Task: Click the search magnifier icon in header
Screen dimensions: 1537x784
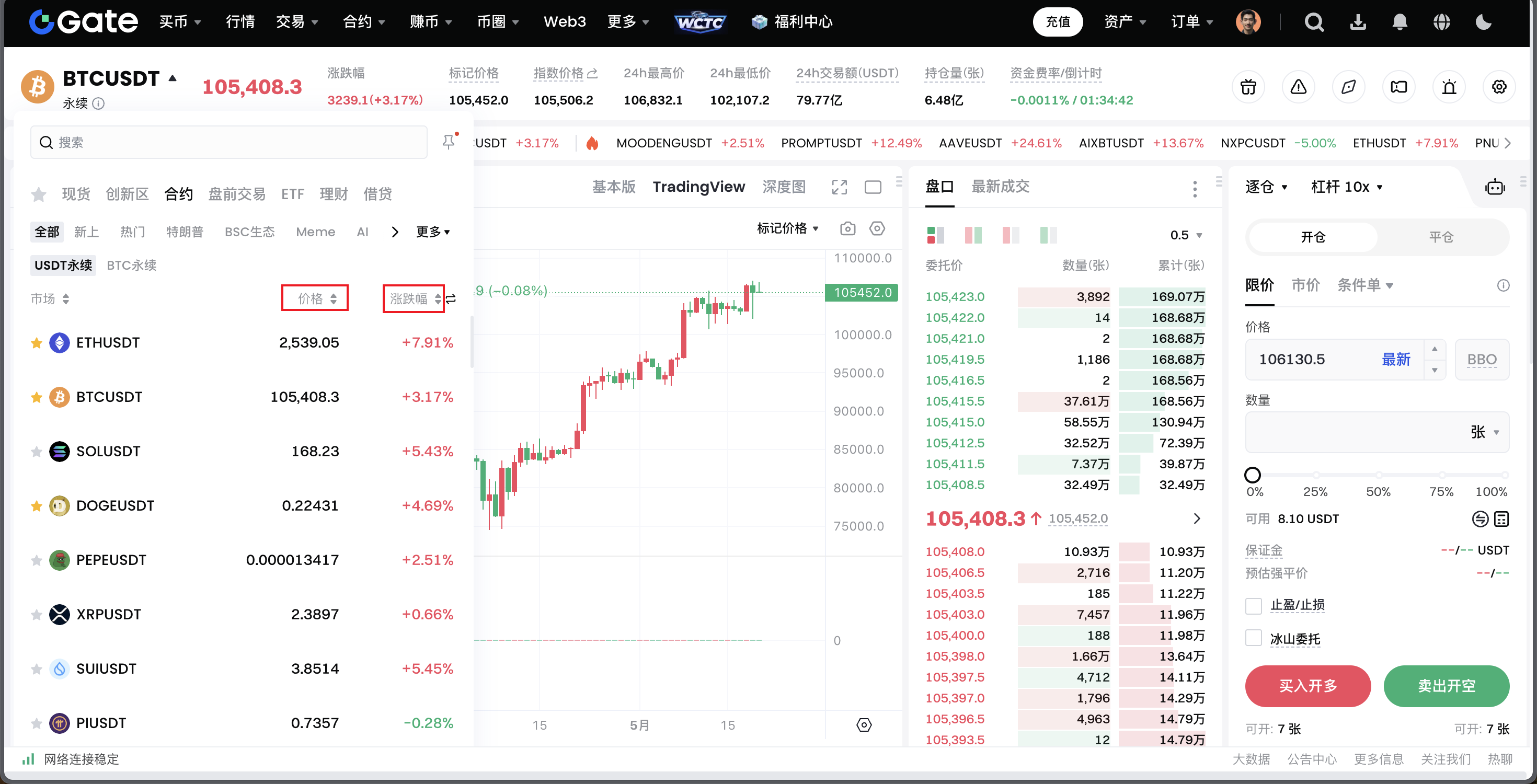Action: [x=1313, y=22]
